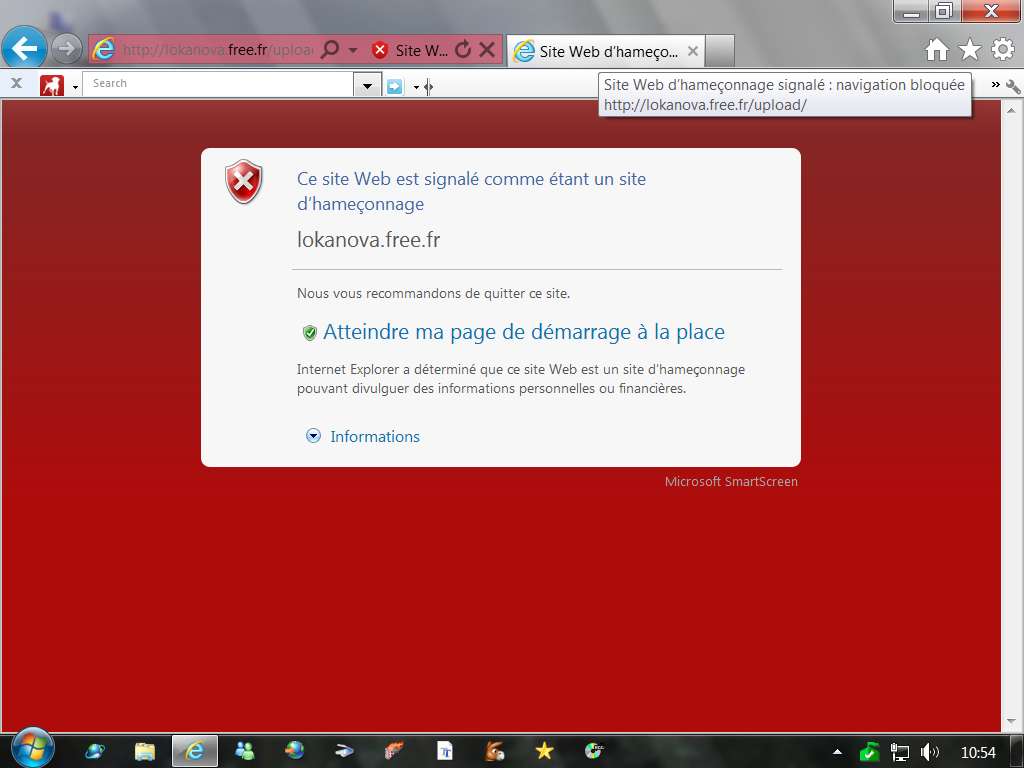Screen dimensions: 1024x768
Task: Open a new blank tab
Action: tap(720, 51)
